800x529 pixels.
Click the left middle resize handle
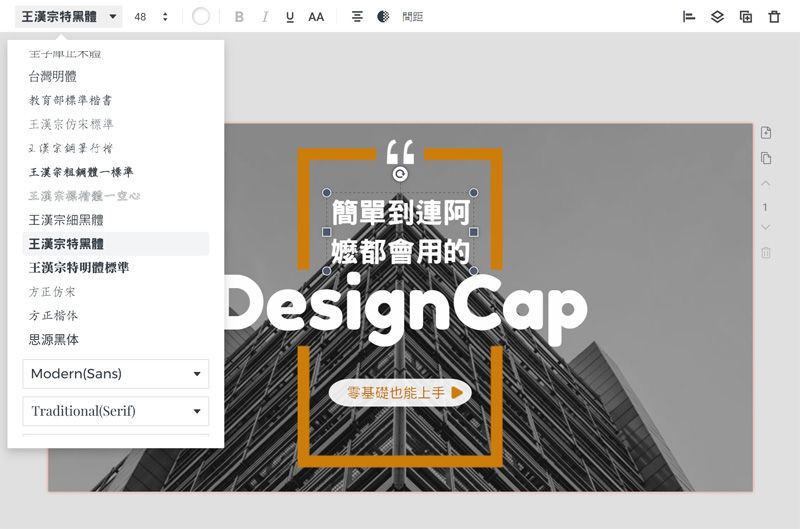(327, 232)
